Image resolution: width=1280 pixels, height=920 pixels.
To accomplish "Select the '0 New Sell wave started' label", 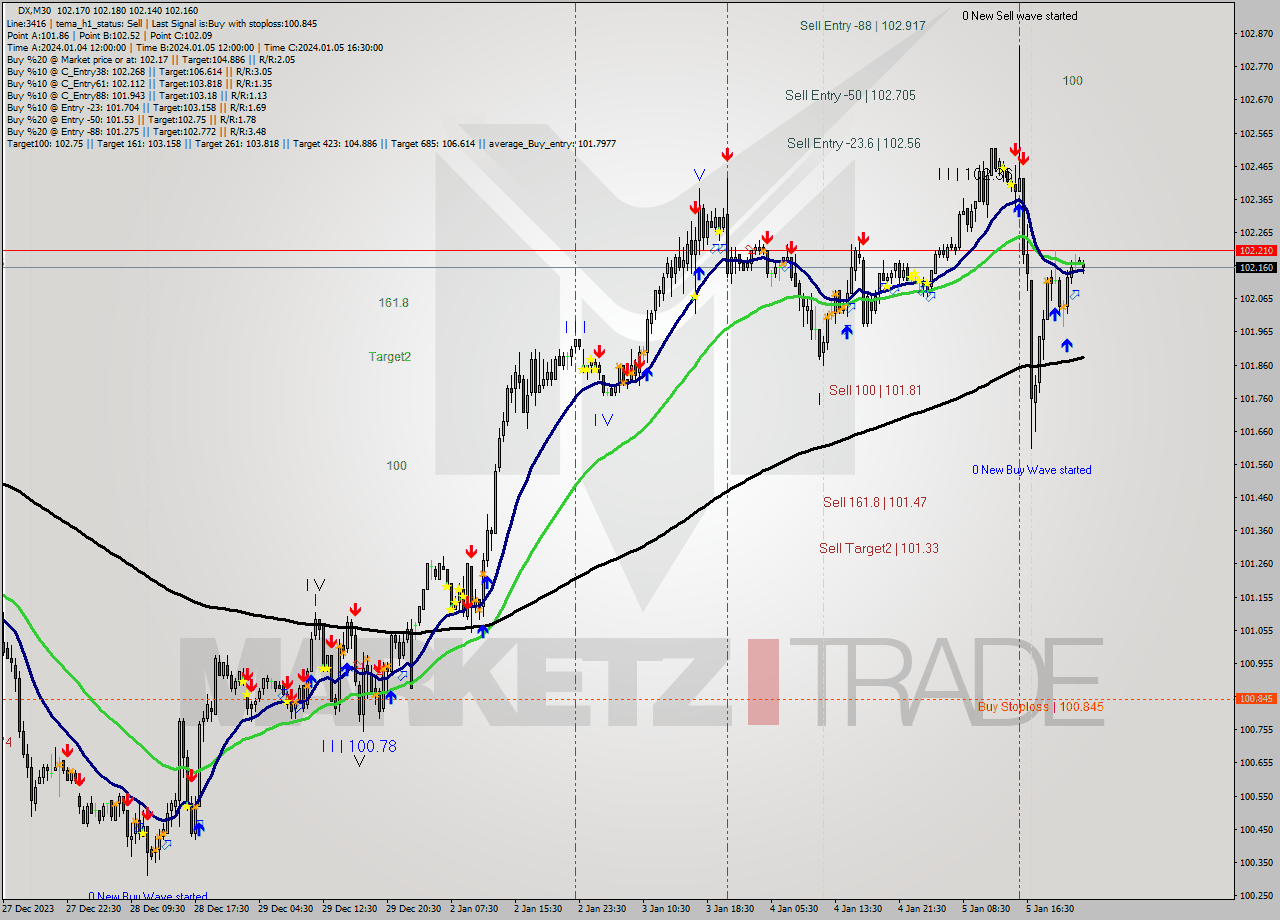I will pos(1020,16).
